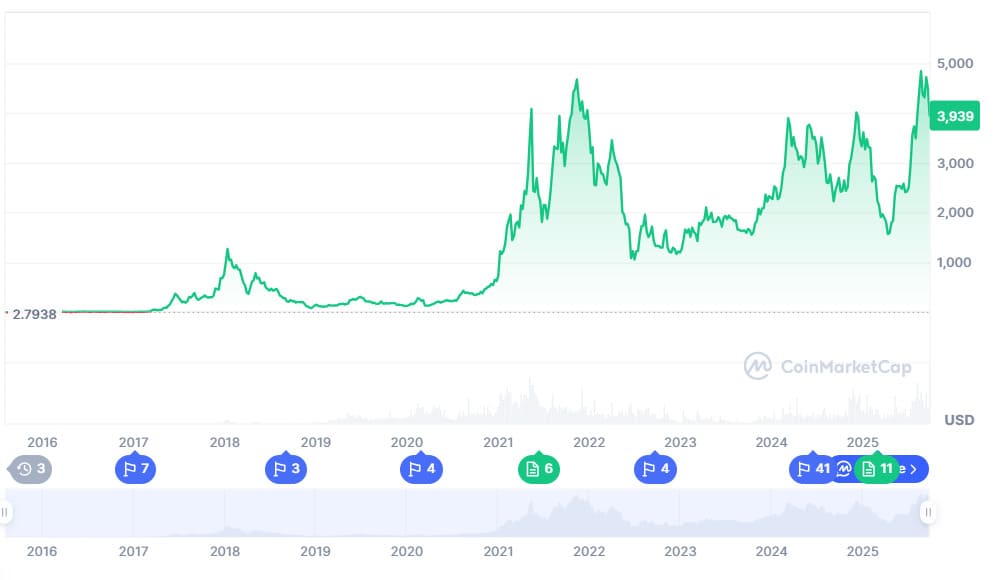Click the 5,000 price axis label
This screenshot has width=1003, height=580.
955,63
